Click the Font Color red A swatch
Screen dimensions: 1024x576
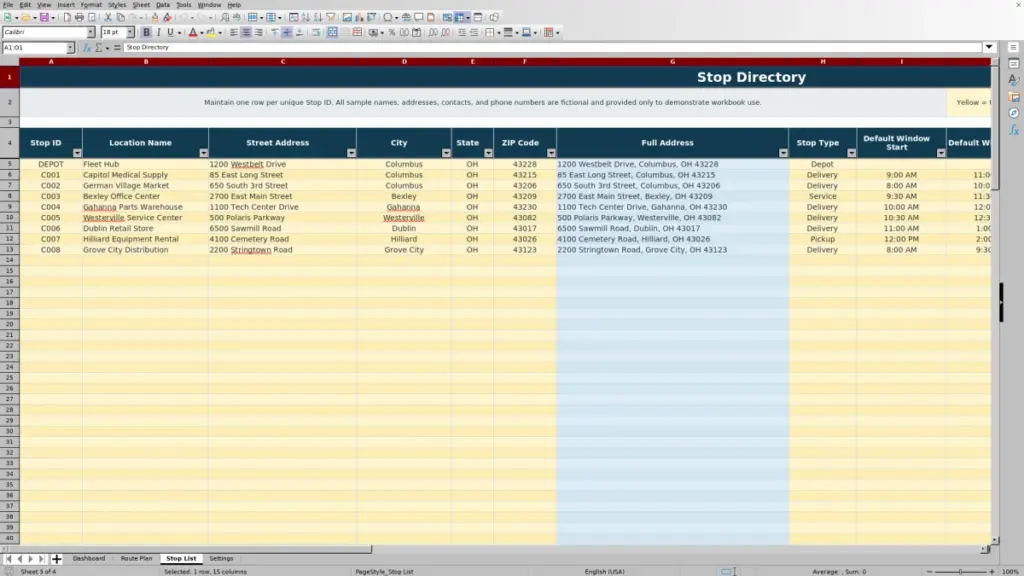(x=193, y=32)
